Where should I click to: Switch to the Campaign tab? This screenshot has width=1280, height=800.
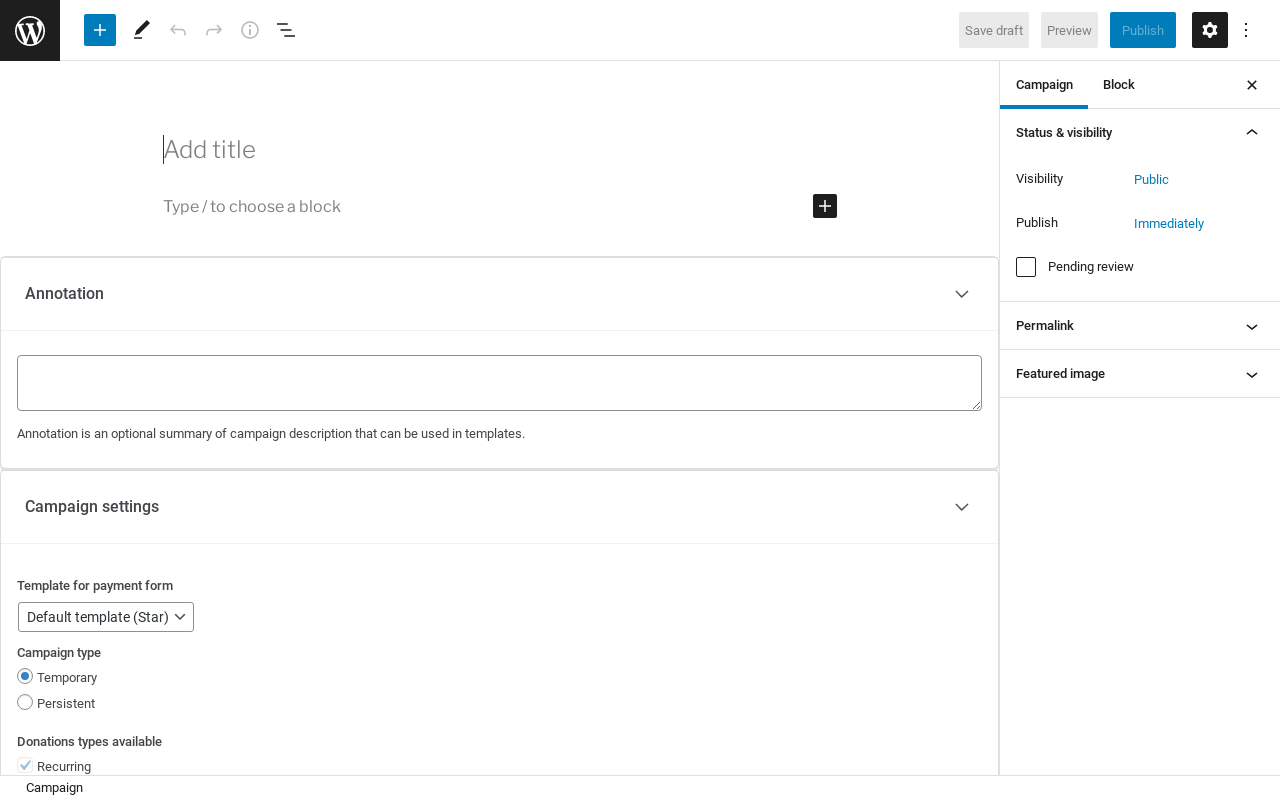click(1044, 85)
